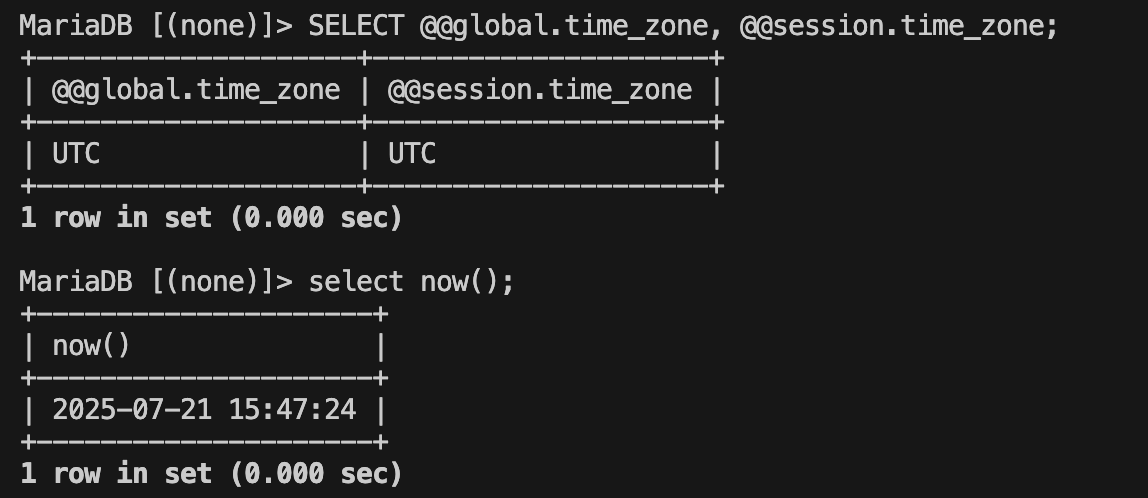Viewport: 1148px width, 498px height.
Task: Click the first "1 row in set" message
Action: pos(116,217)
